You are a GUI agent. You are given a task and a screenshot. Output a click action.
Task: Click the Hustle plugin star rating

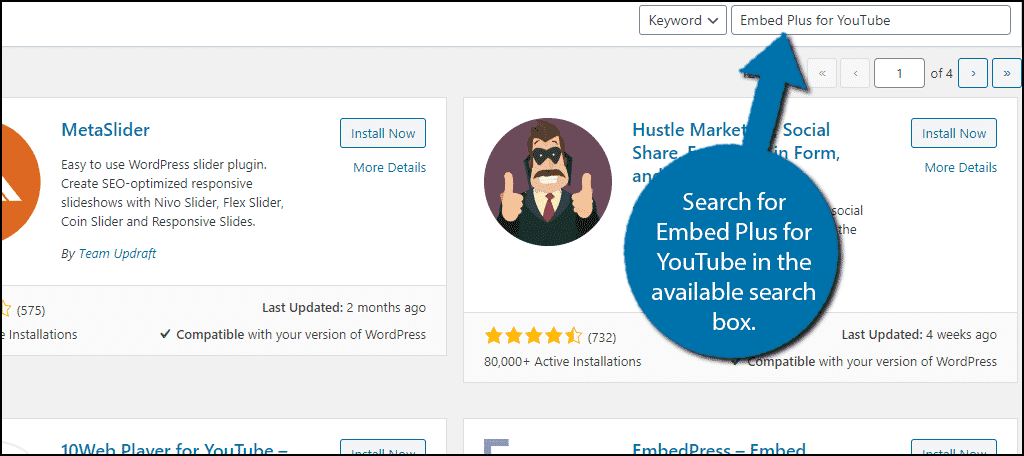click(x=533, y=336)
